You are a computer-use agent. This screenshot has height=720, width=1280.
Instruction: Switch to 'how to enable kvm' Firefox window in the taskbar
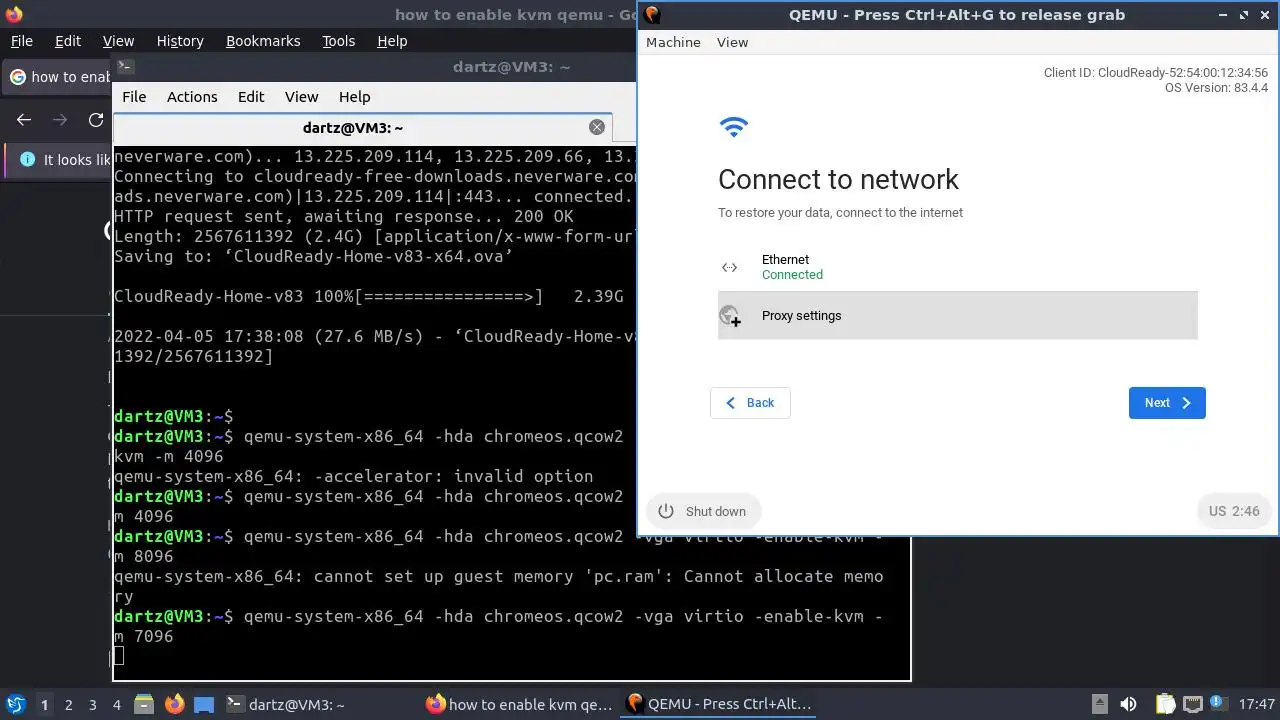[519, 704]
